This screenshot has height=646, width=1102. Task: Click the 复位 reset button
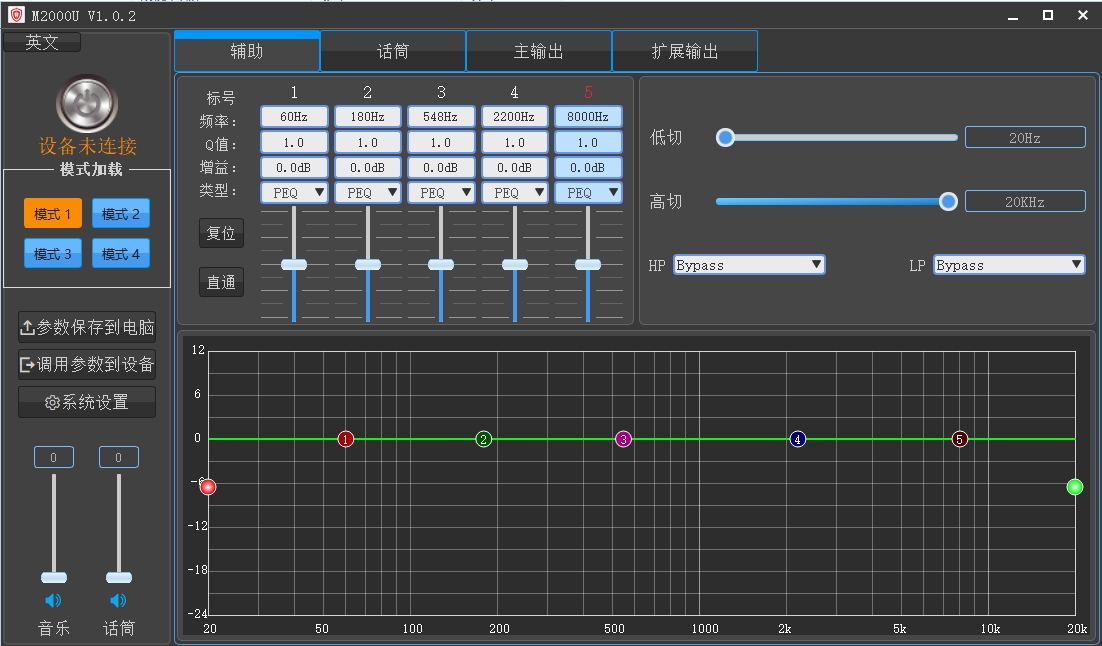click(x=221, y=233)
